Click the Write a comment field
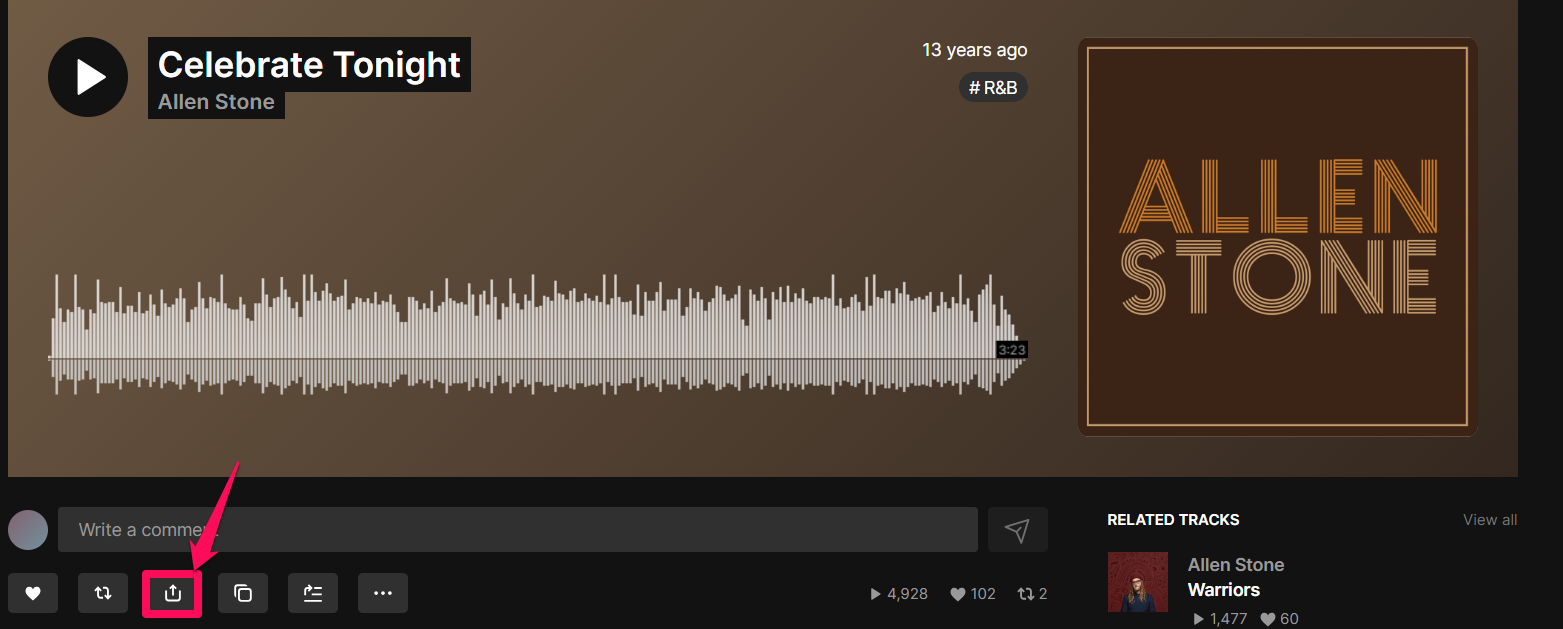The height and width of the screenshot is (629, 1563). tap(518, 530)
